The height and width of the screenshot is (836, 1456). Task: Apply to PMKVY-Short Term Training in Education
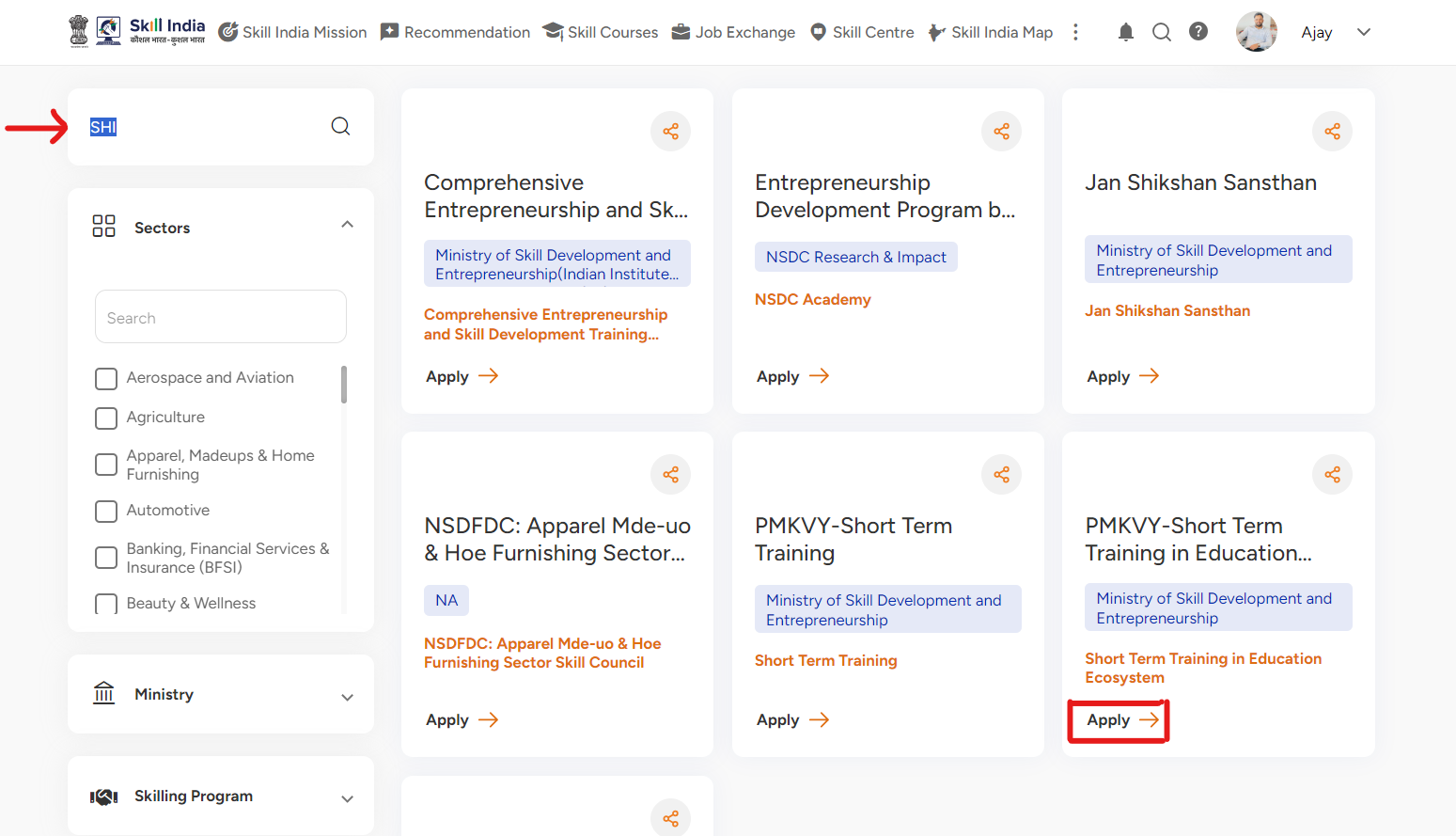point(1122,719)
